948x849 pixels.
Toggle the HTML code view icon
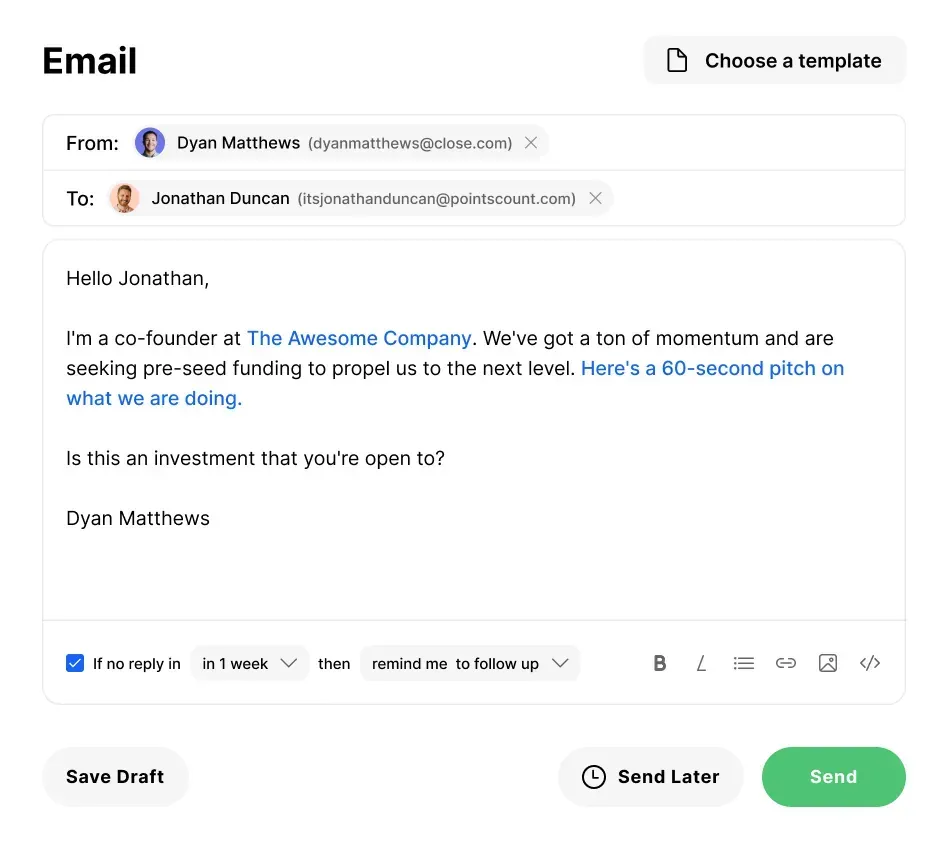pos(869,663)
